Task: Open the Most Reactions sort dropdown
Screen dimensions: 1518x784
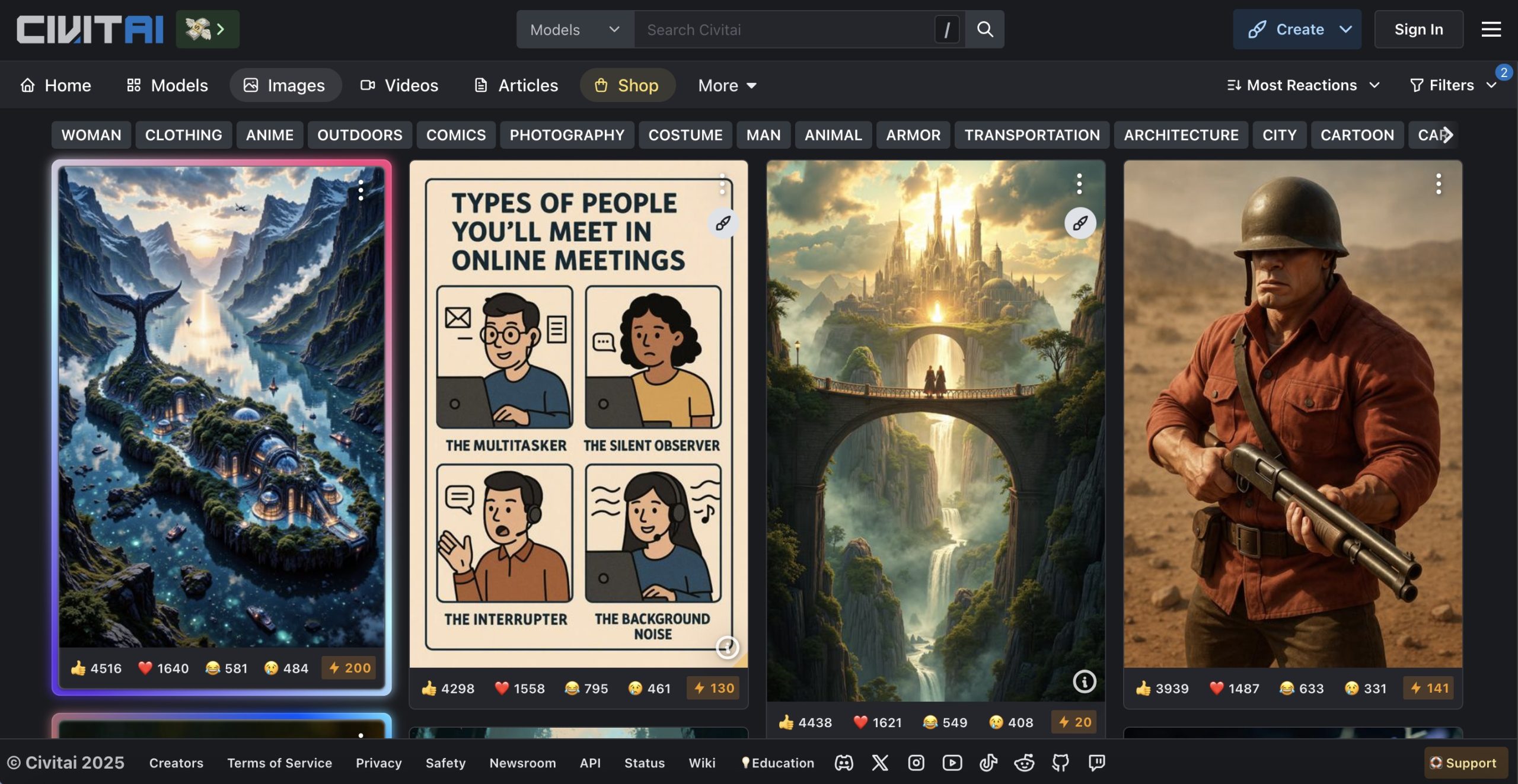Action: point(1304,85)
